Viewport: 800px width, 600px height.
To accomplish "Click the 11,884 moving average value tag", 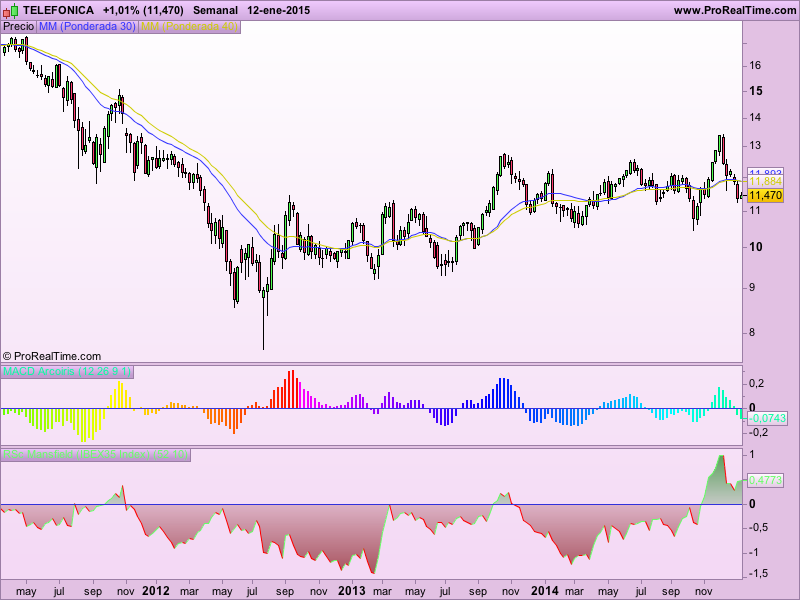I will (x=765, y=182).
